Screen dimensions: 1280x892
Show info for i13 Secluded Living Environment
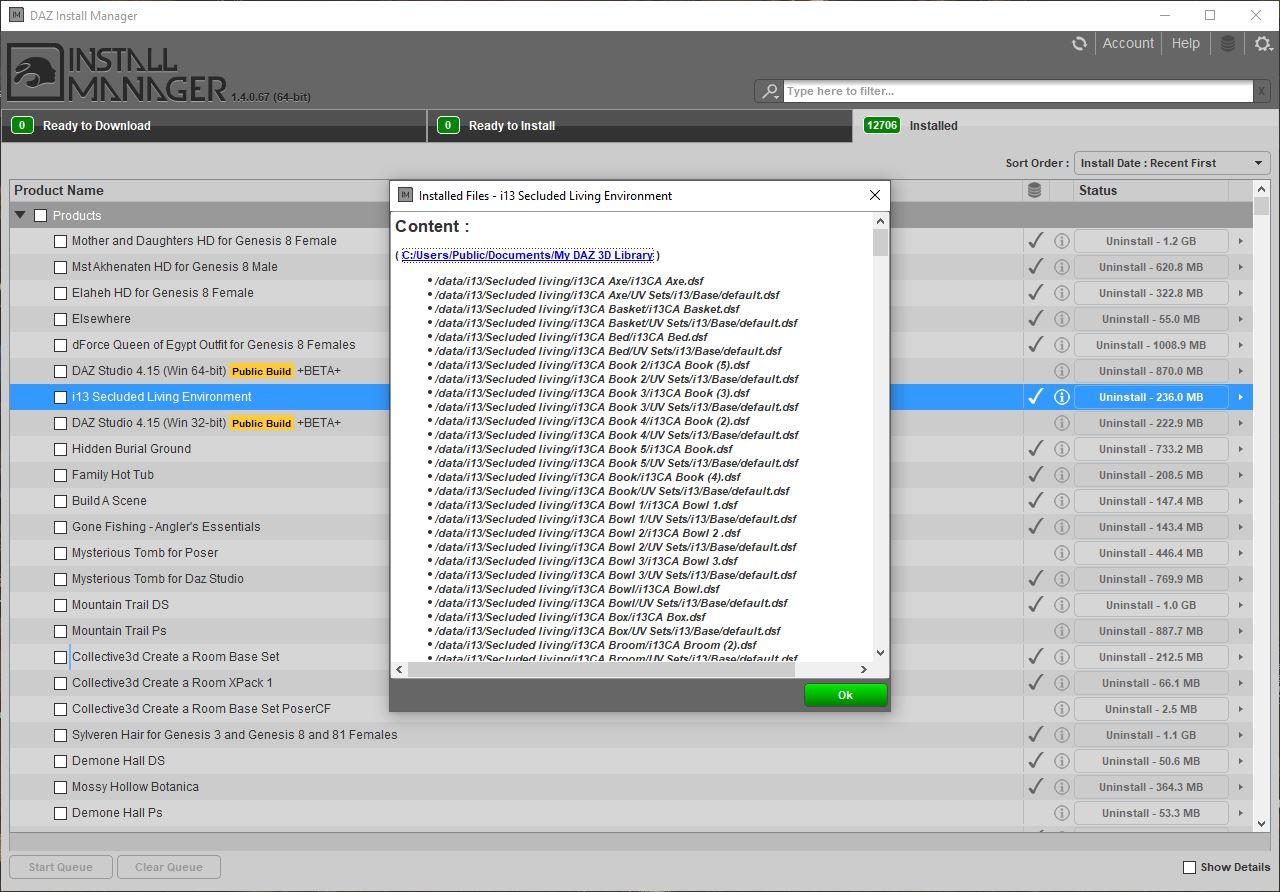click(1062, 397)
